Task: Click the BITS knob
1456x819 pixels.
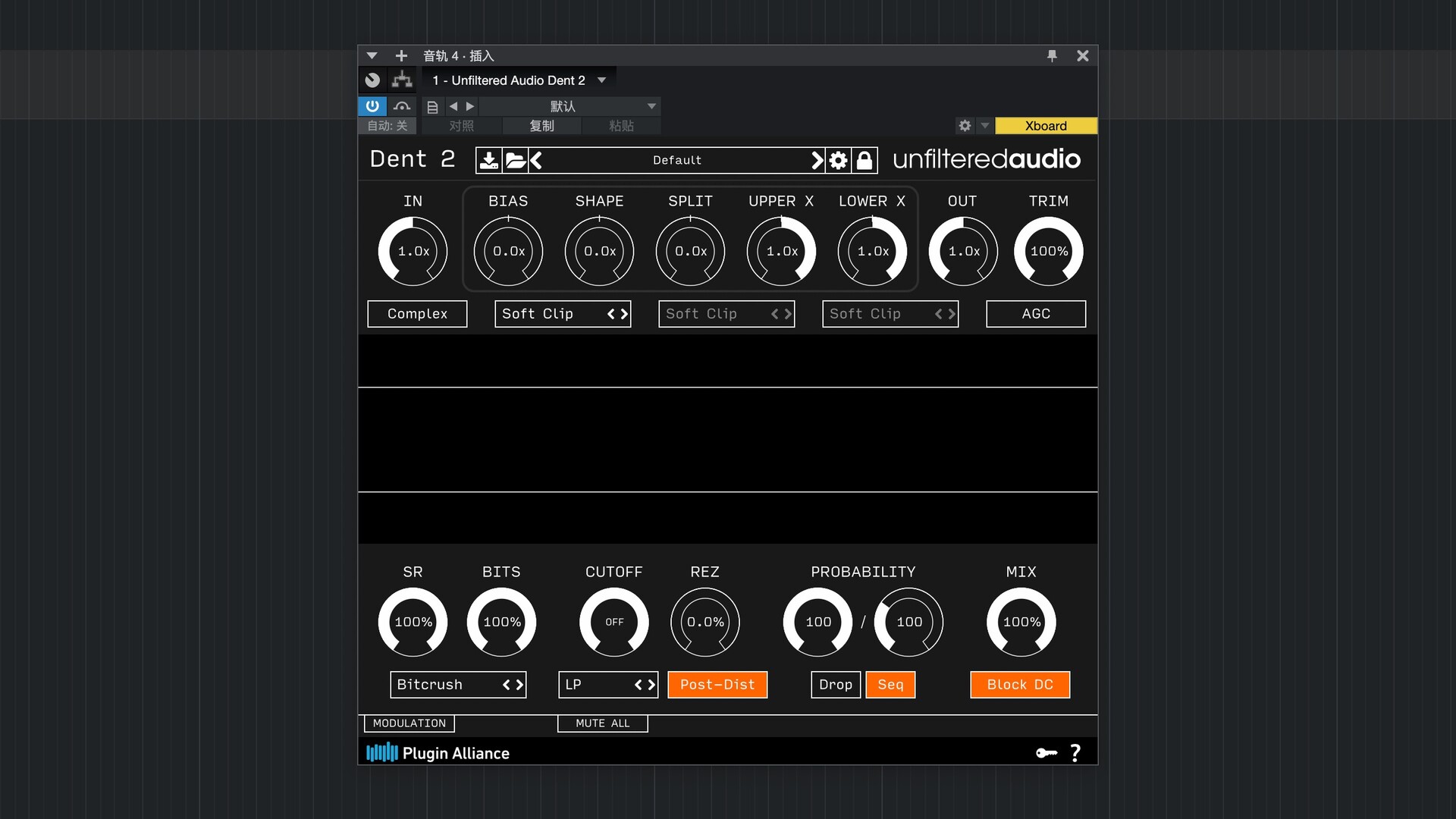Action: [501, 622]
